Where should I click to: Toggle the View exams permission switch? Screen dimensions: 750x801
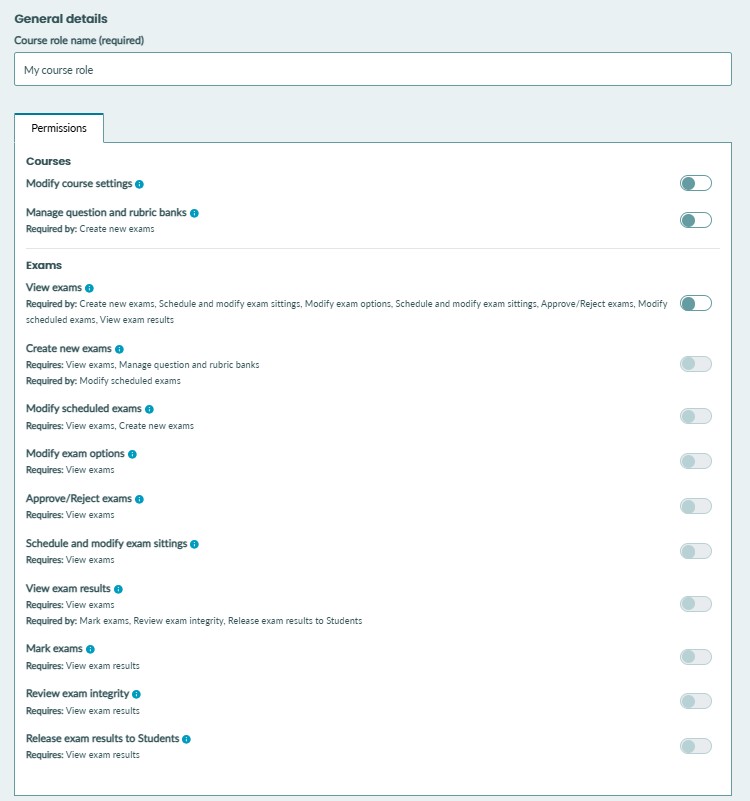pos(695,303)
